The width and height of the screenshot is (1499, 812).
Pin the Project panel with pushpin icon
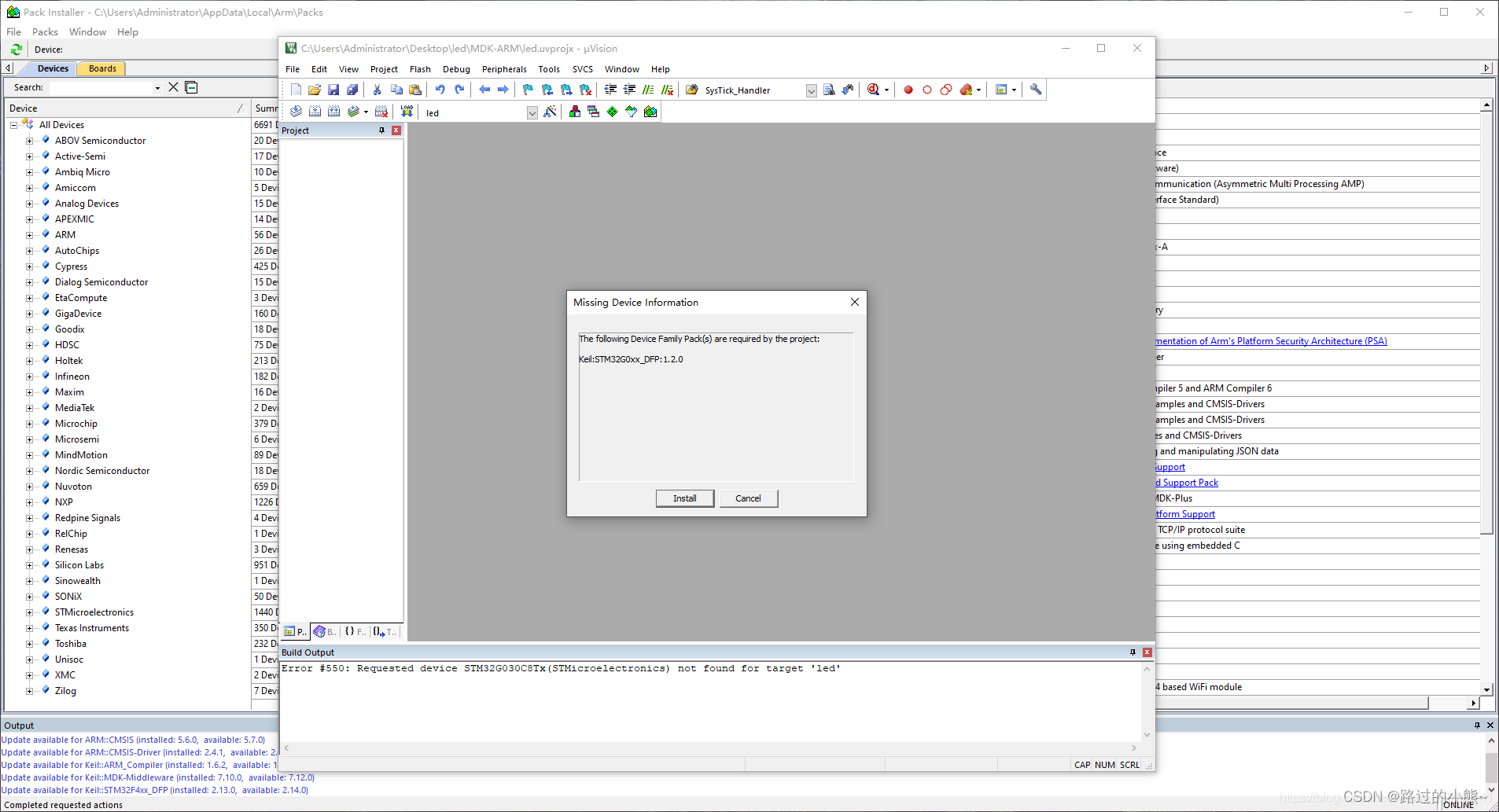coord(382,130)
